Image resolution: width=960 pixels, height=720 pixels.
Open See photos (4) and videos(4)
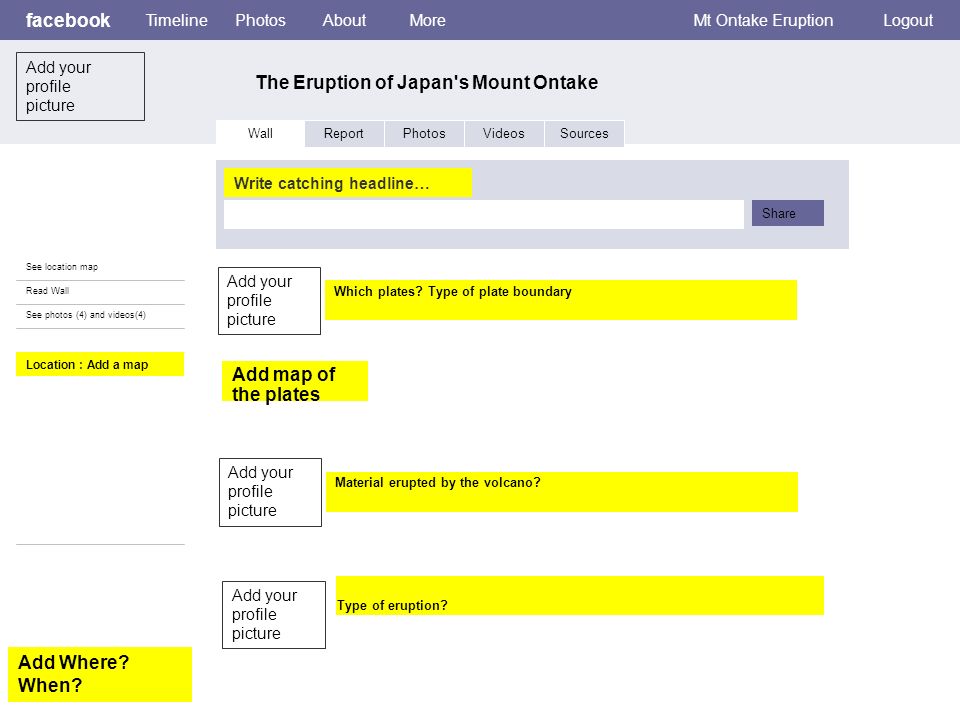coord(86,315)
